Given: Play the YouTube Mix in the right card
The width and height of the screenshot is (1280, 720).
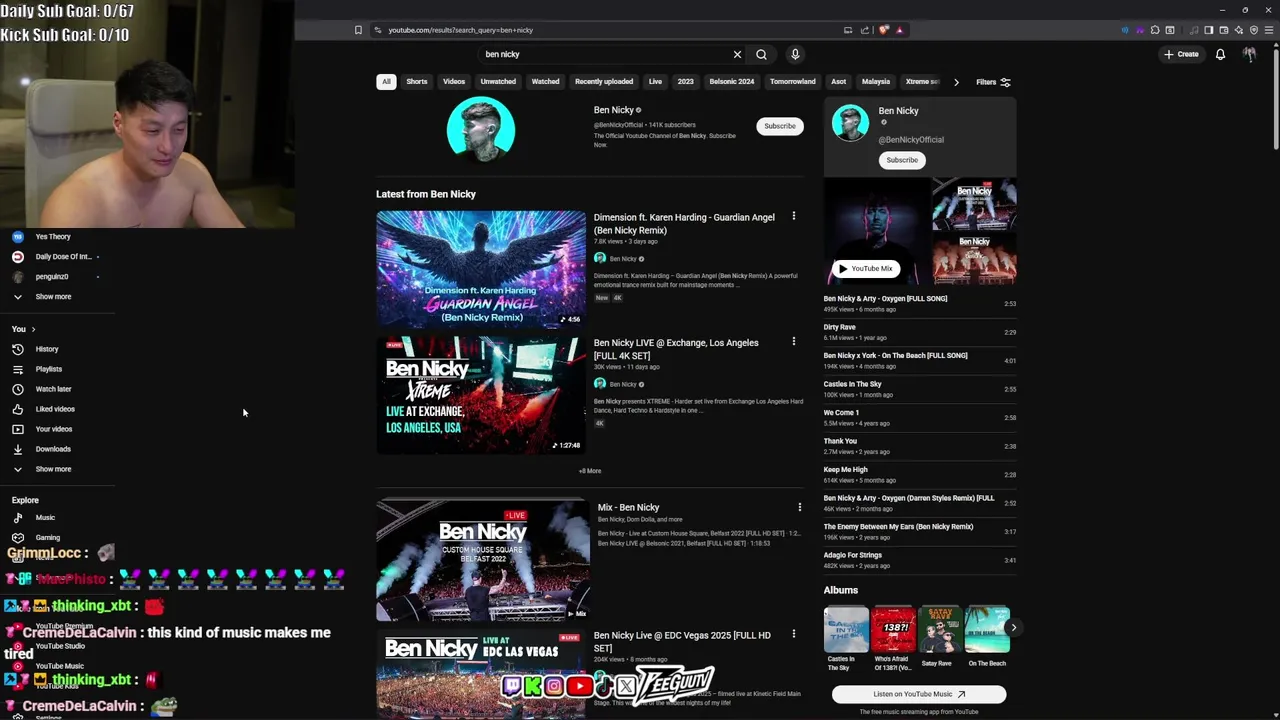Looking at the screenshot, I should click(x=866, y=268).
